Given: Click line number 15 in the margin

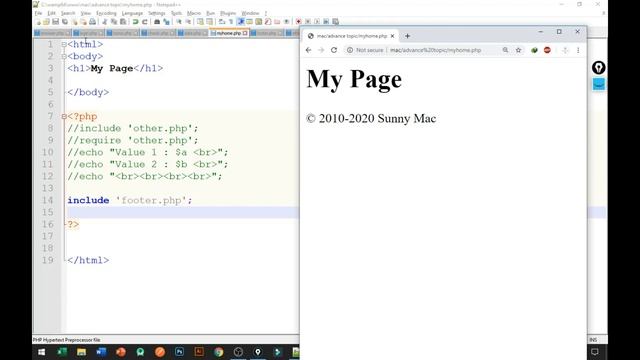Looking at the screenshot, I should (x=48, y=212).
